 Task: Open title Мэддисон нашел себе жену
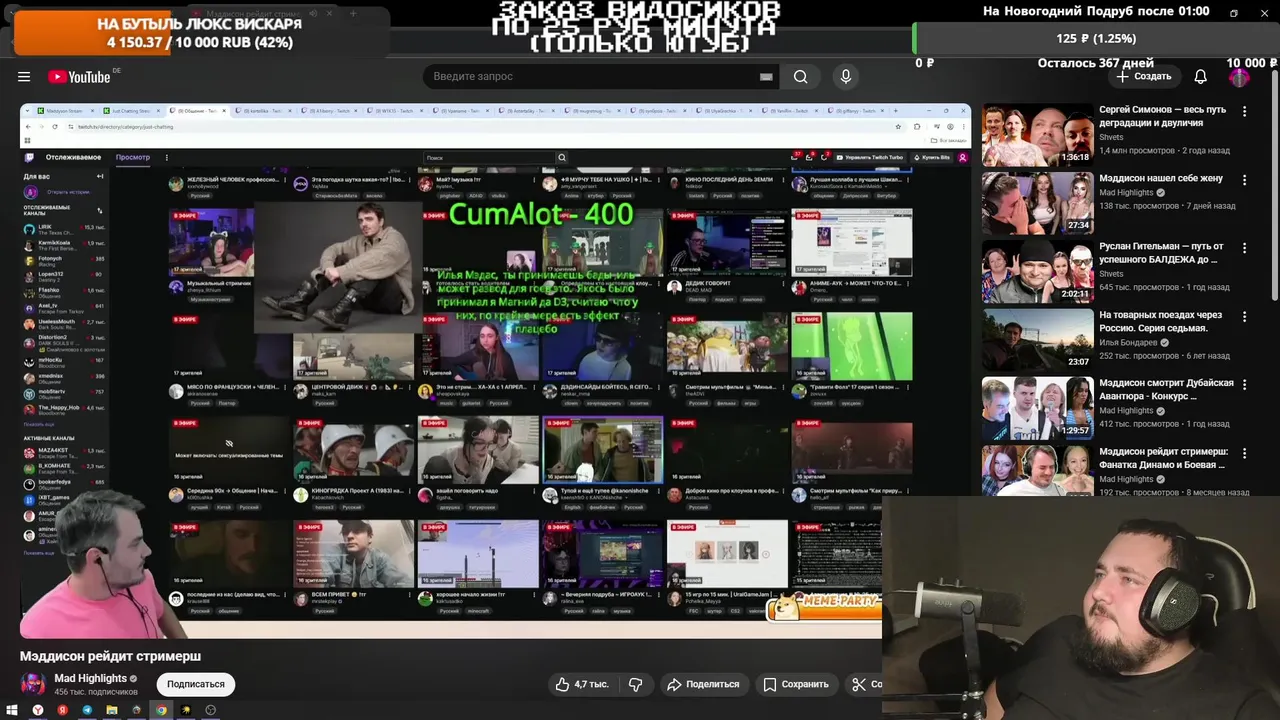[1161, 178]
